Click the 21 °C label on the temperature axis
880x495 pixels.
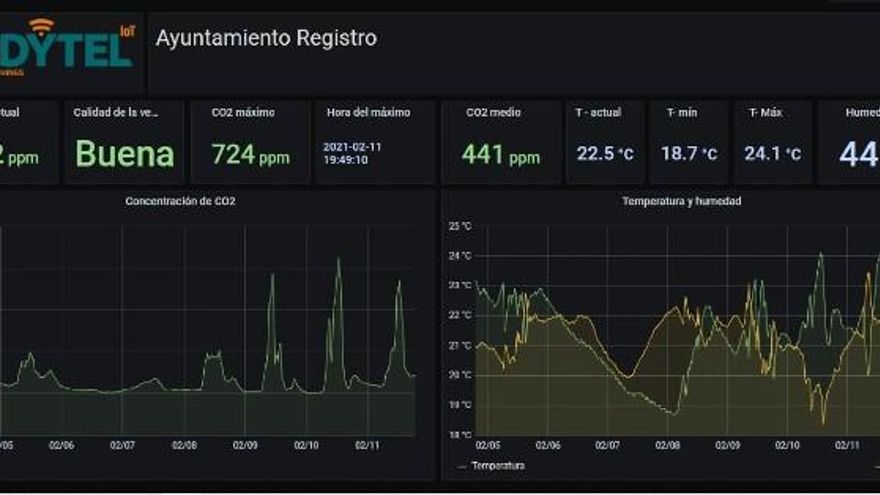coord(460,346)
